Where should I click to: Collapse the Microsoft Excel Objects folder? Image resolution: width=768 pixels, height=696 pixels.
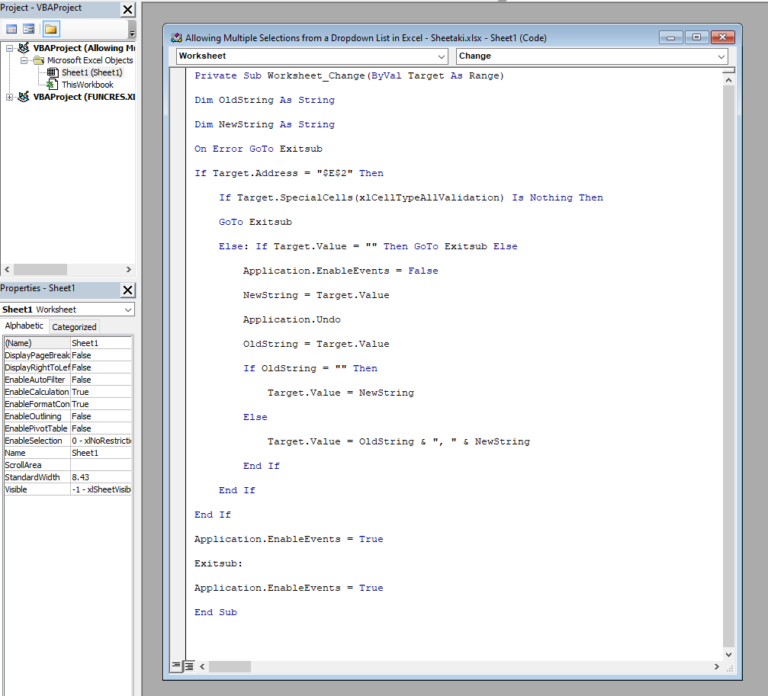pyautogui.click(x=25, y=60)
